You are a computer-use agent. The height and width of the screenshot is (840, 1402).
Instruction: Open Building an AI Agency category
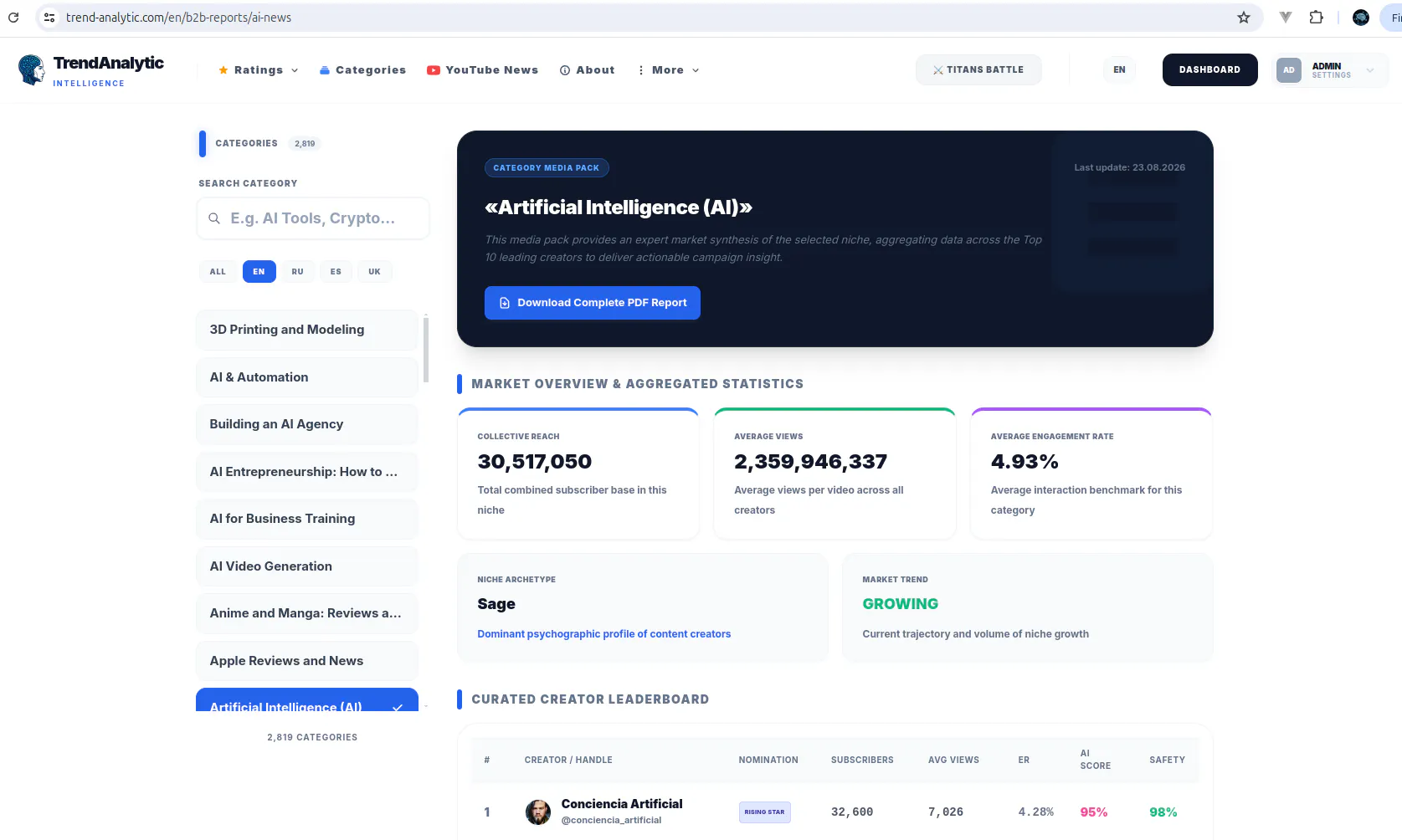tap(306, 424)
